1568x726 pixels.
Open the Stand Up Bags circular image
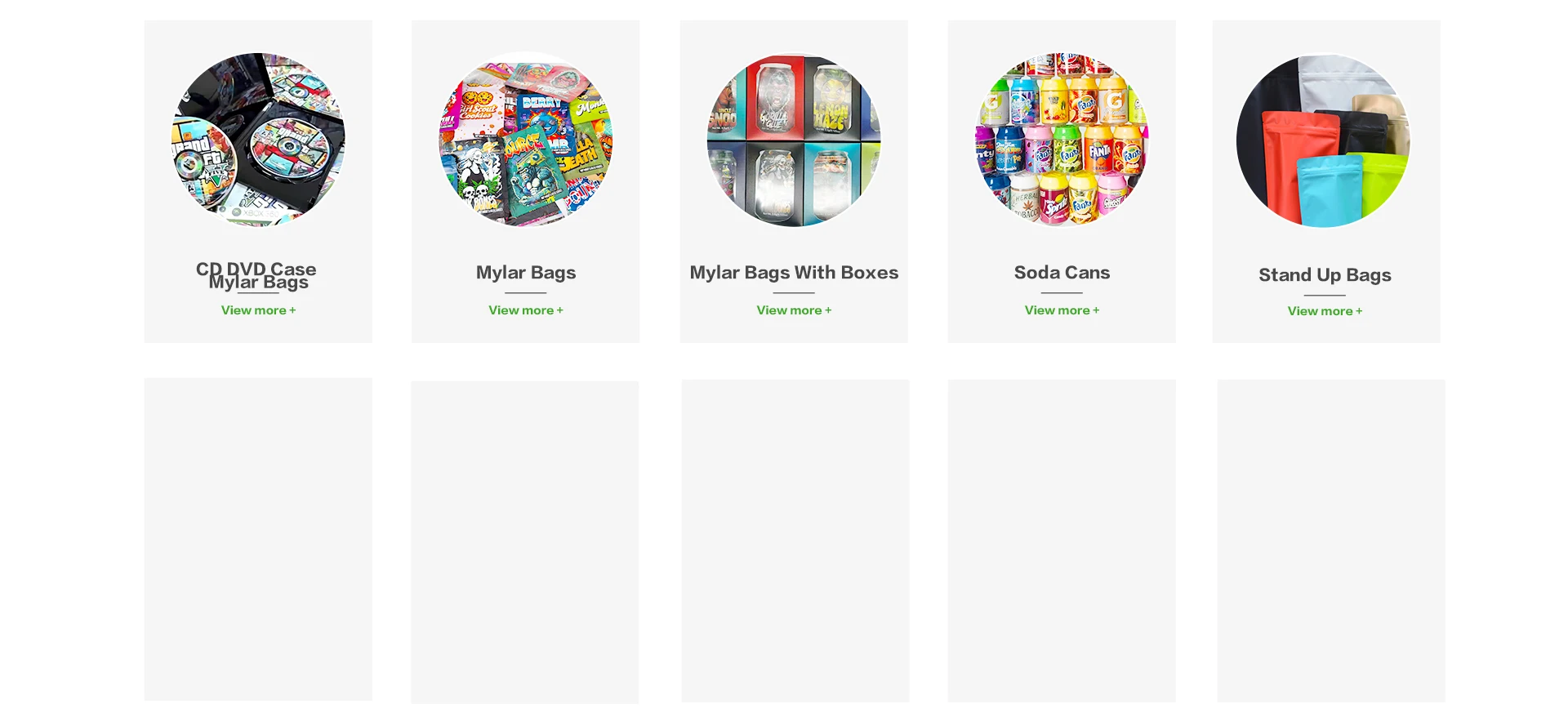click(1323, 140)
